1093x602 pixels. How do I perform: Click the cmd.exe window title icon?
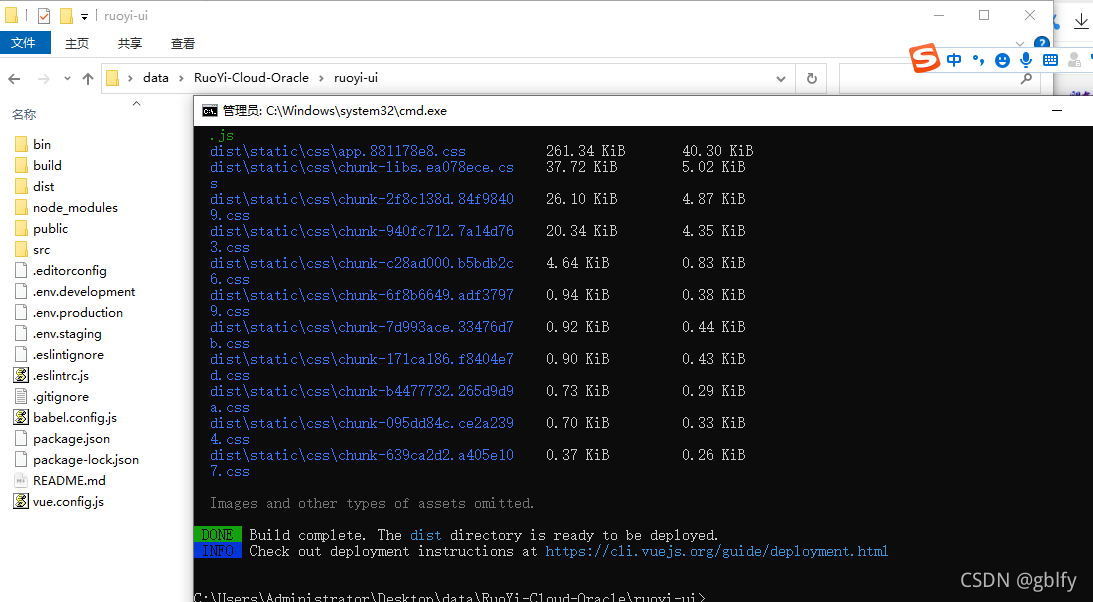coord(209,110)
